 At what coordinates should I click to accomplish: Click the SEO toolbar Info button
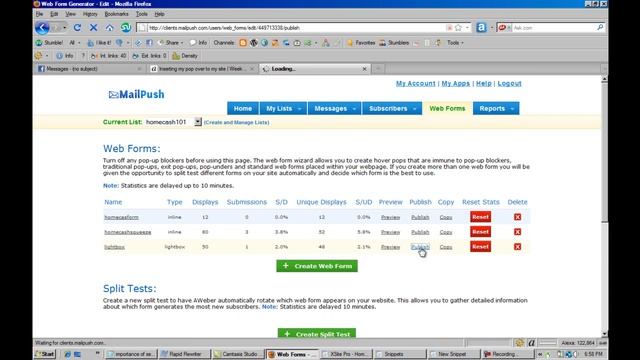(x=65, y=56)
